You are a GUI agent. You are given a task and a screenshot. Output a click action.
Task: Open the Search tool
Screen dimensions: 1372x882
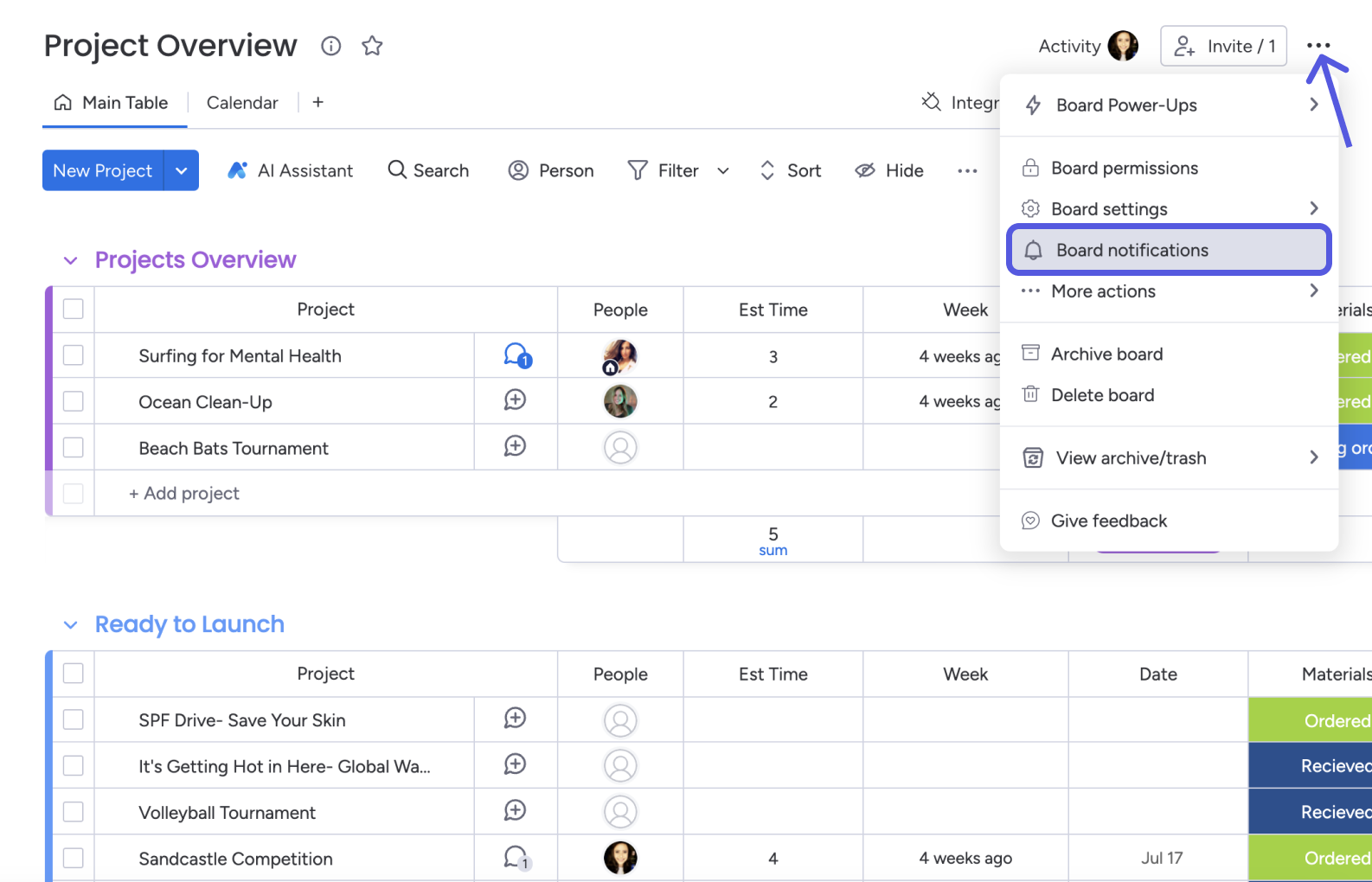coord(428,170)
